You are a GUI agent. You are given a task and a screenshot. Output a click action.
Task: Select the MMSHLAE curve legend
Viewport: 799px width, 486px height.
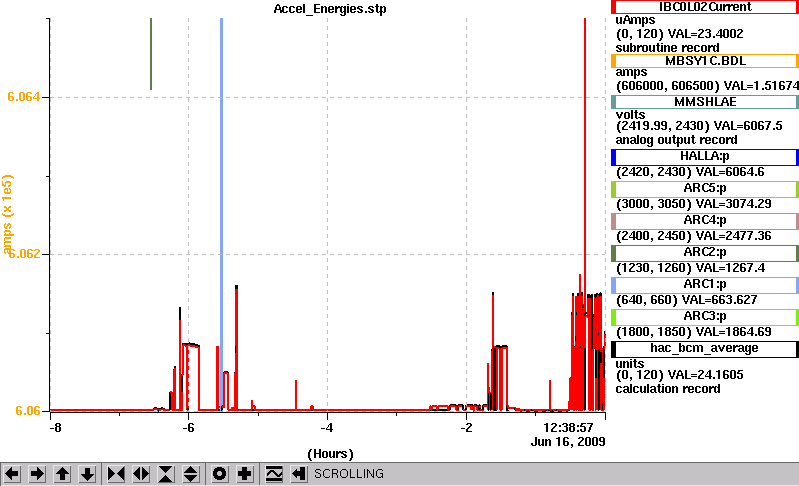point(705,102)
